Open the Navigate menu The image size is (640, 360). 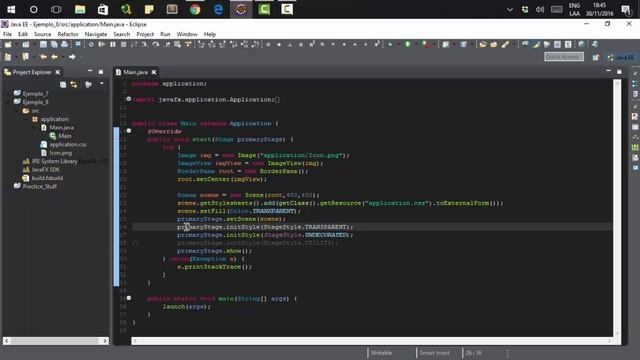96,34
